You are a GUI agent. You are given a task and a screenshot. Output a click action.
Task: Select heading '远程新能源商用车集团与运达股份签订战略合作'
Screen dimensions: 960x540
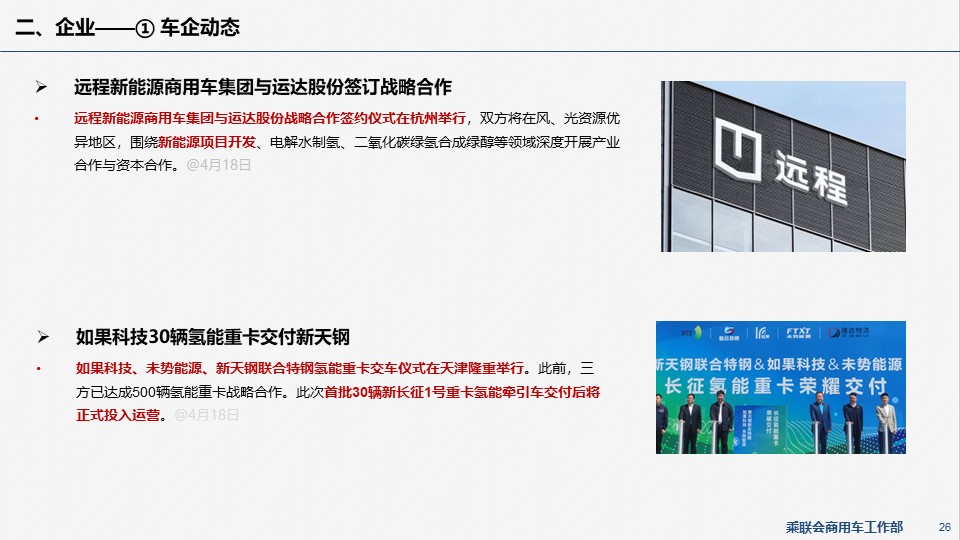click(x=263, y=87)
